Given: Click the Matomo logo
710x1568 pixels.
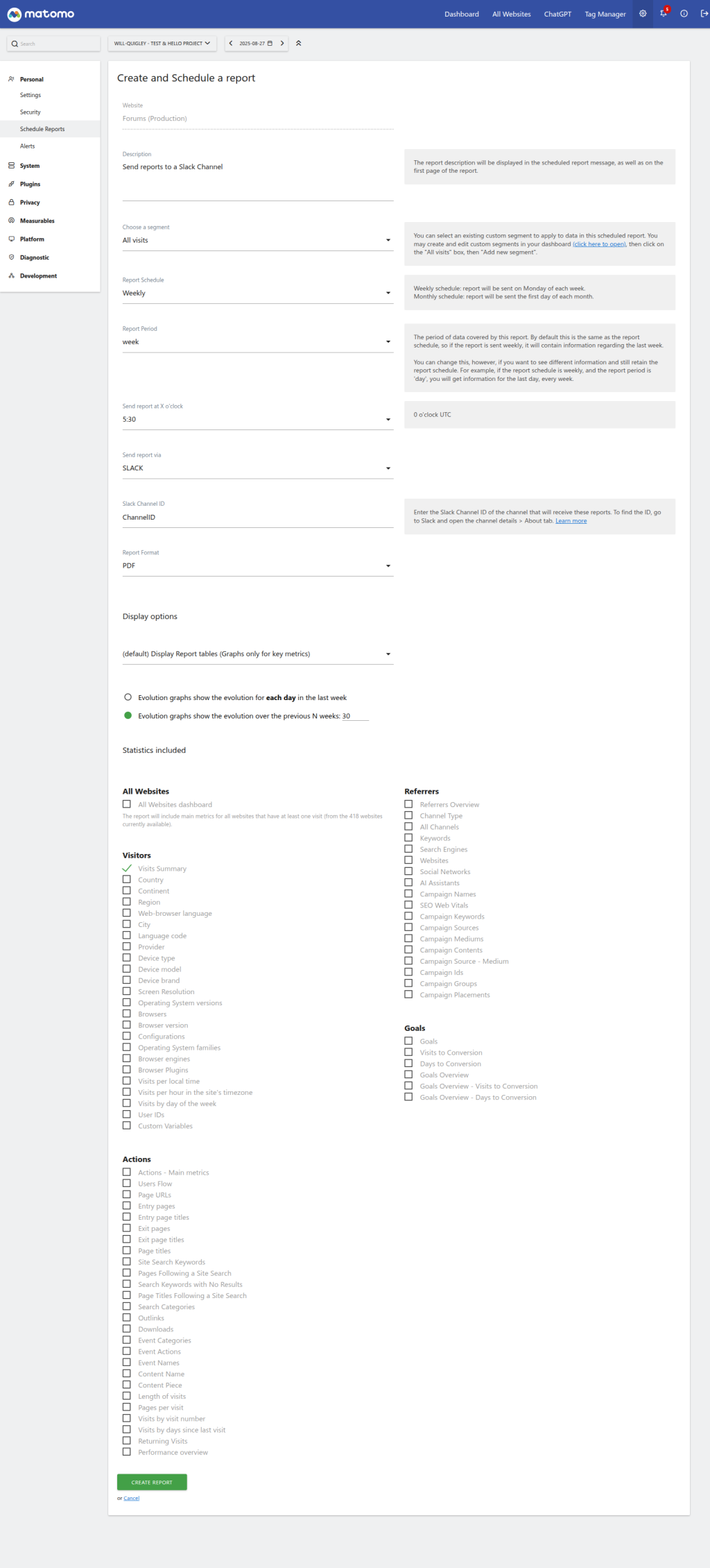Looking at the screenshot, I should (x=40, y=14).
